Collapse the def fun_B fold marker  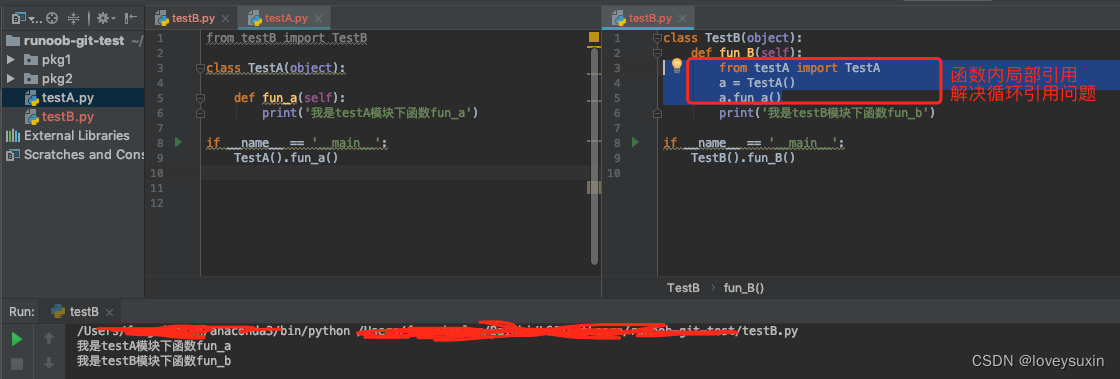click(x=657, y=53)
